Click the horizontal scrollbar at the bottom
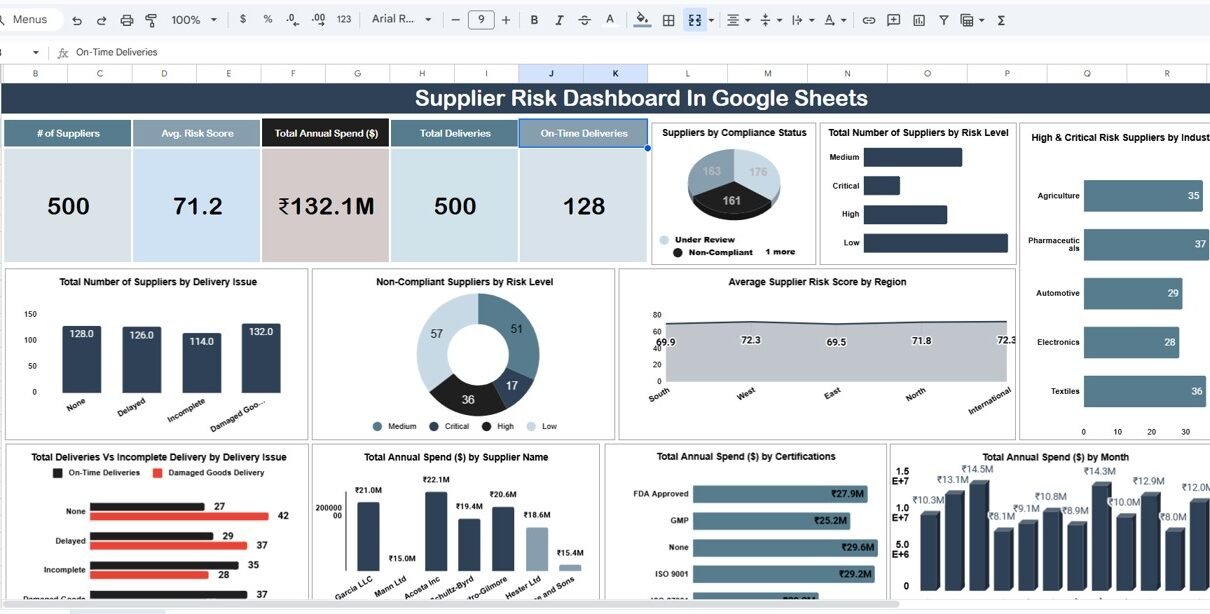The width and height of the screenshot is (1210, 614). point(450,604)
